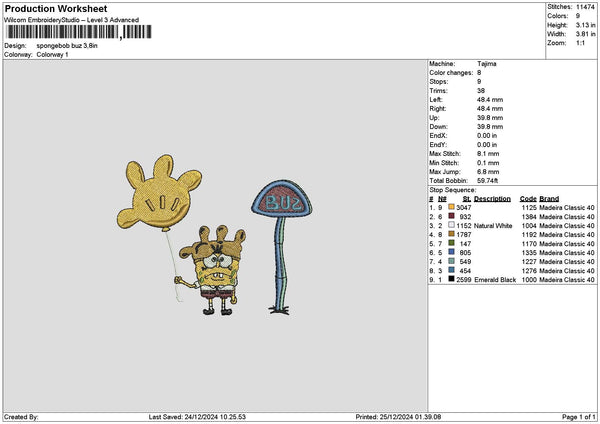Click the 'St.' column header

pyautogui.click(x=466, y=199)
